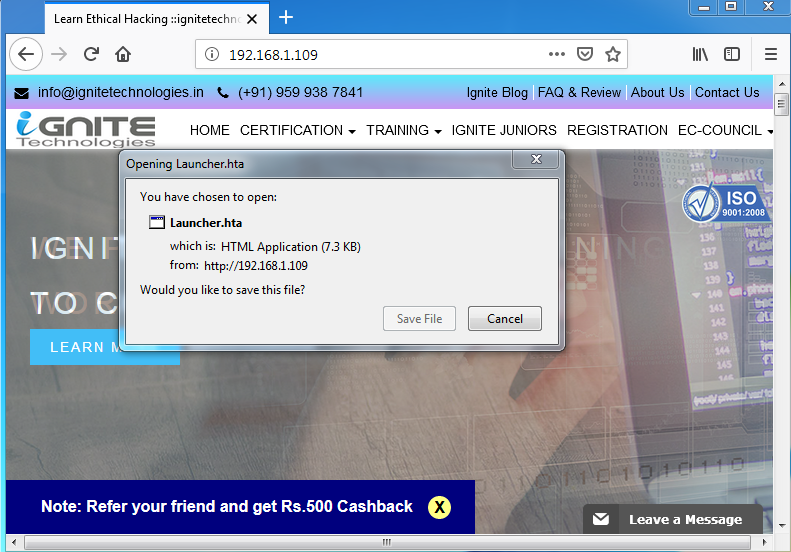Open the FAQ & Review link
The width and height of the screenshot is (791, 552).
tap(579, 93)
